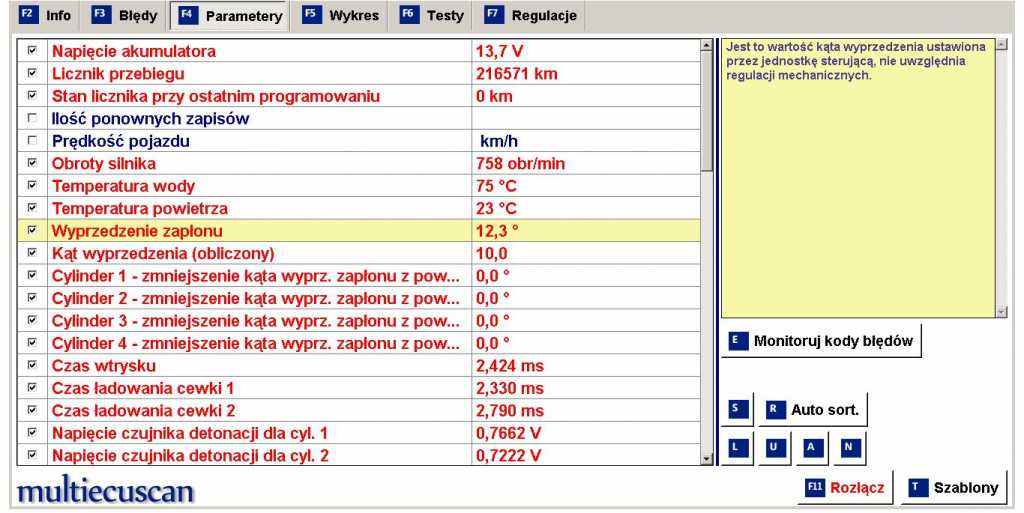Image resolution: width=1024 pixels, height=513 pixels.
Task: Click the Rozłącz disconnect button
Action: coord(845,488)
